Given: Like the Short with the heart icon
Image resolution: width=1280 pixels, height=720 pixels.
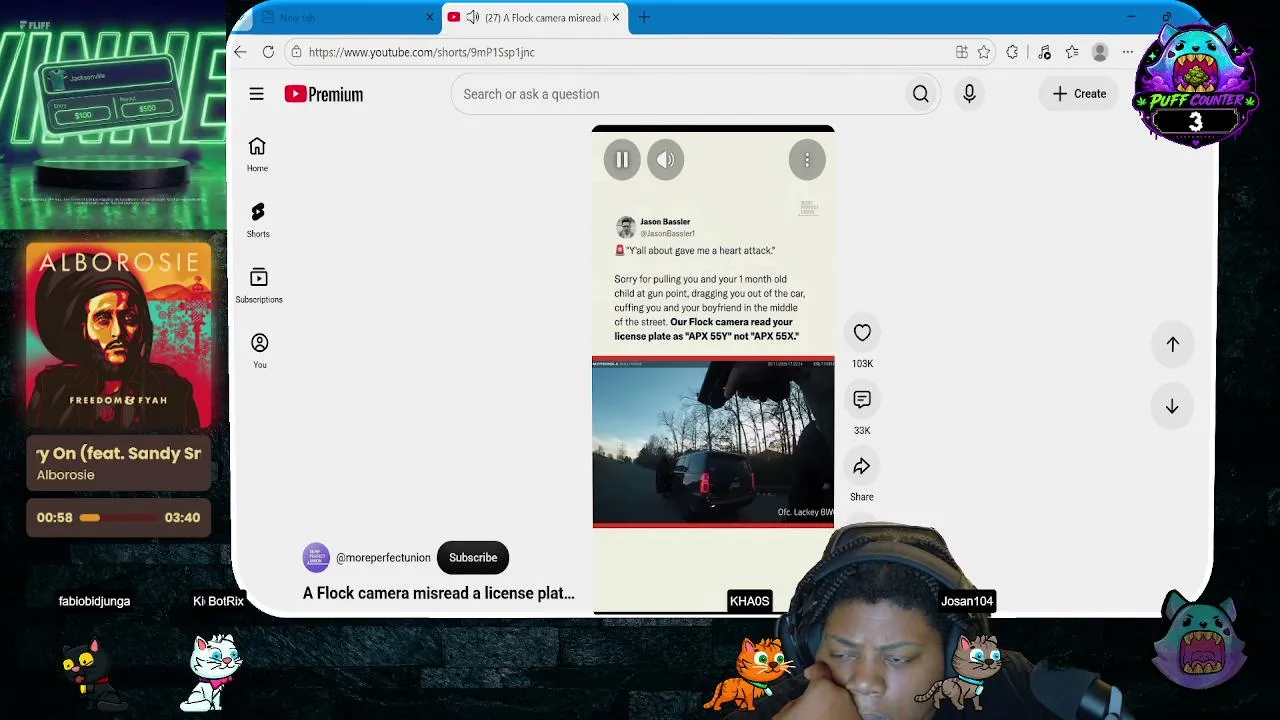Looking at the screenshot, I should click(x=862, y=333).
